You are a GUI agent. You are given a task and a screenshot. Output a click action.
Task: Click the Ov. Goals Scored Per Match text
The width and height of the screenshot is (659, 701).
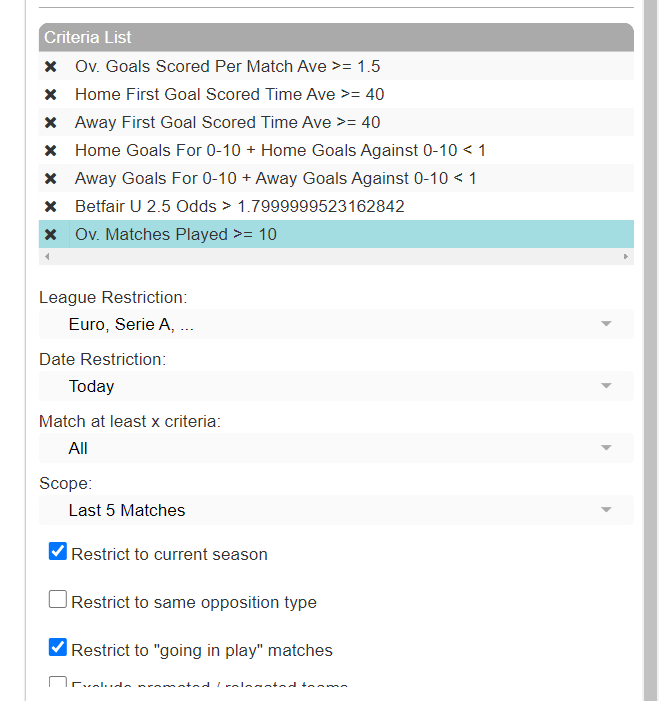[x=227, y=67]
